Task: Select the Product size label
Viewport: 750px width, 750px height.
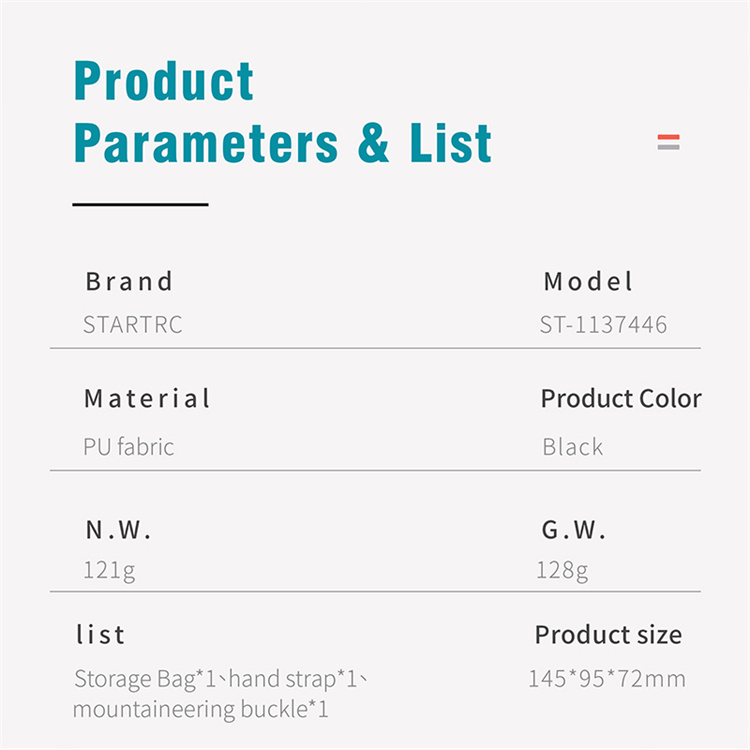Action: (608, 635)
